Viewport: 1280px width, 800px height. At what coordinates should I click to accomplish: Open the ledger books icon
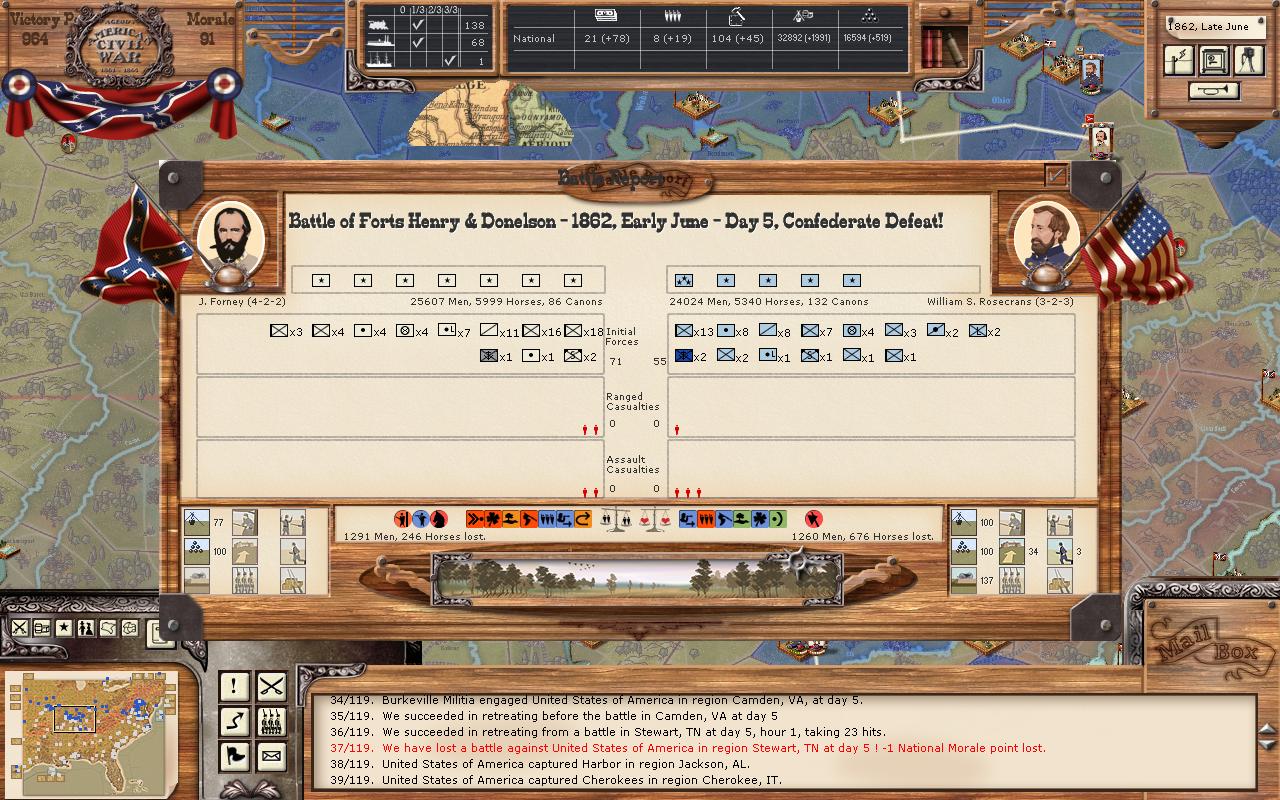click(x=943, y=47)
